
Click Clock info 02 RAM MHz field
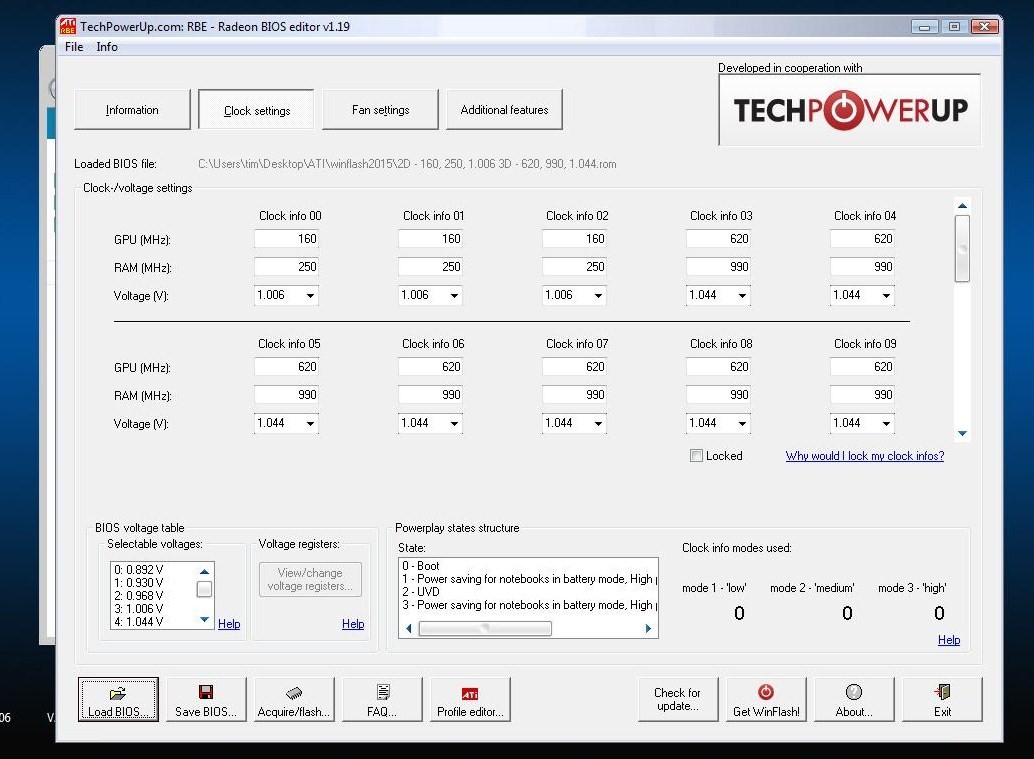tap(574, 267)
